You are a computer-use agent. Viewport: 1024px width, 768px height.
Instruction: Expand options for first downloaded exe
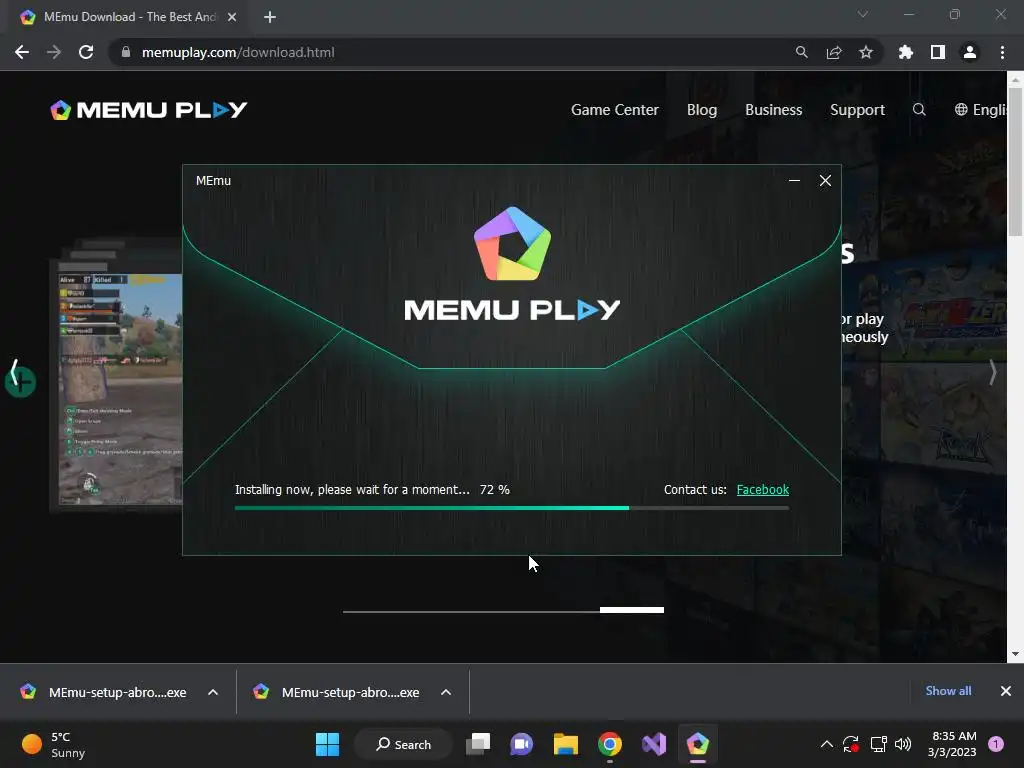(213, 692)
